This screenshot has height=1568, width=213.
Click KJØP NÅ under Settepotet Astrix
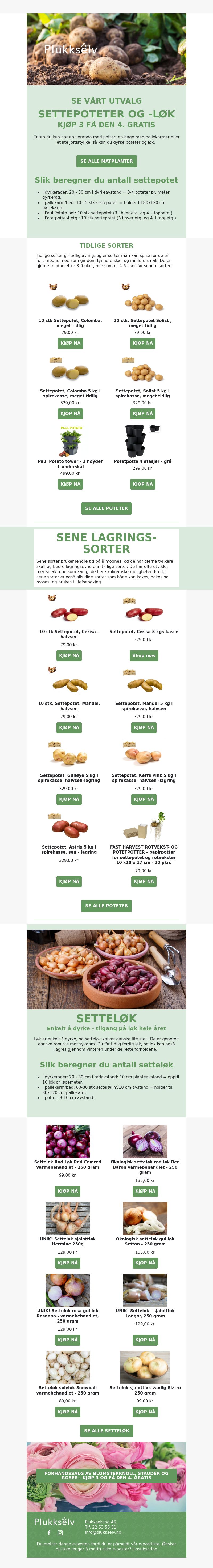(69, 881)
